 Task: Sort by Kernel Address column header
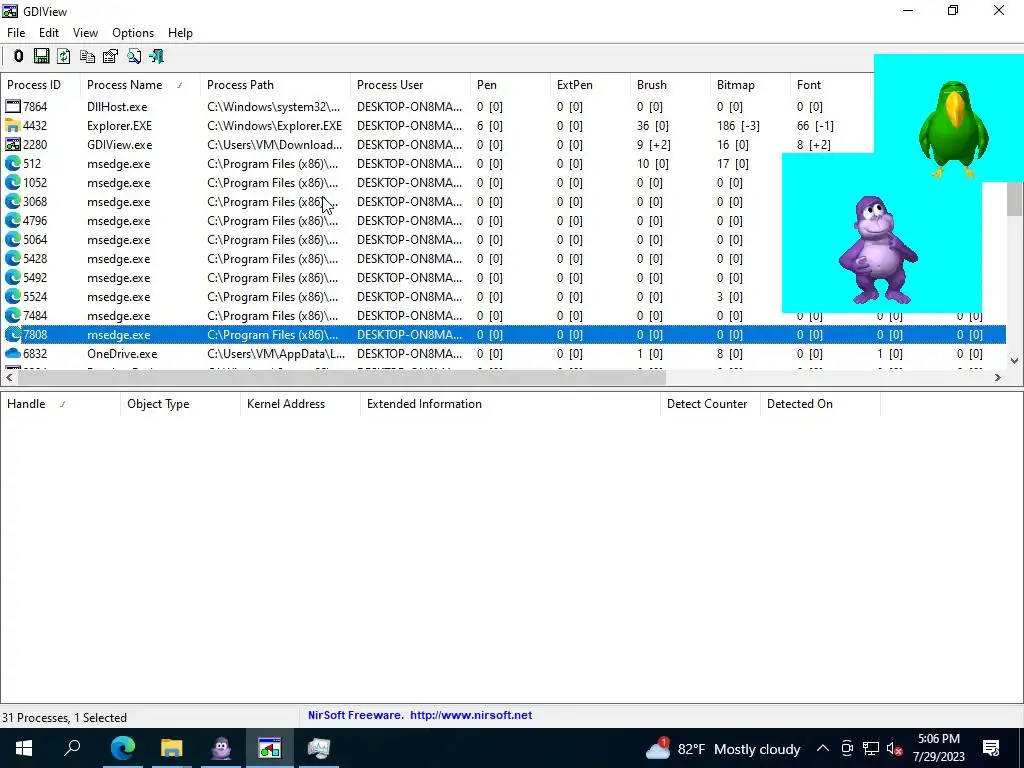point(300,404)
